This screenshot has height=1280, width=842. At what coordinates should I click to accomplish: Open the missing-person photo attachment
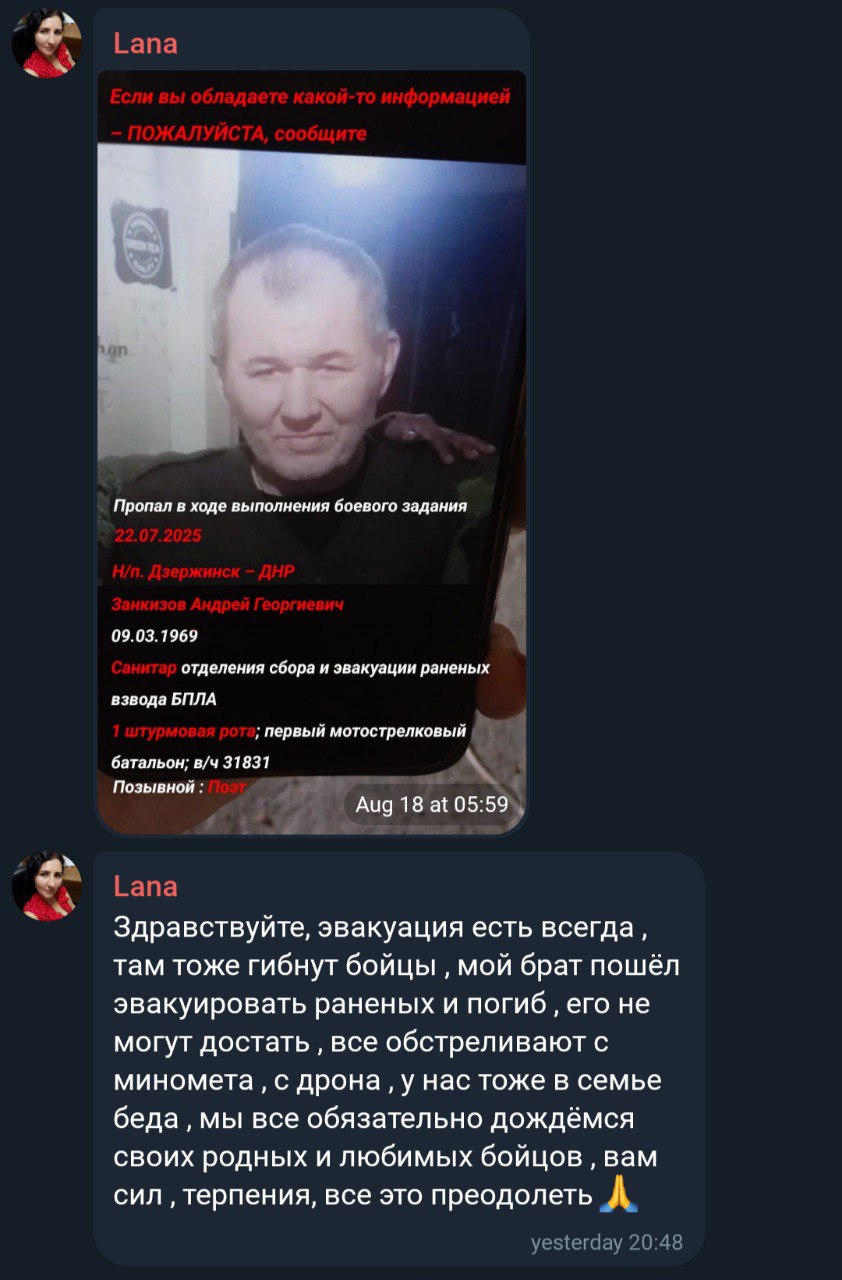pyautogui.click(x=311, y=451)
